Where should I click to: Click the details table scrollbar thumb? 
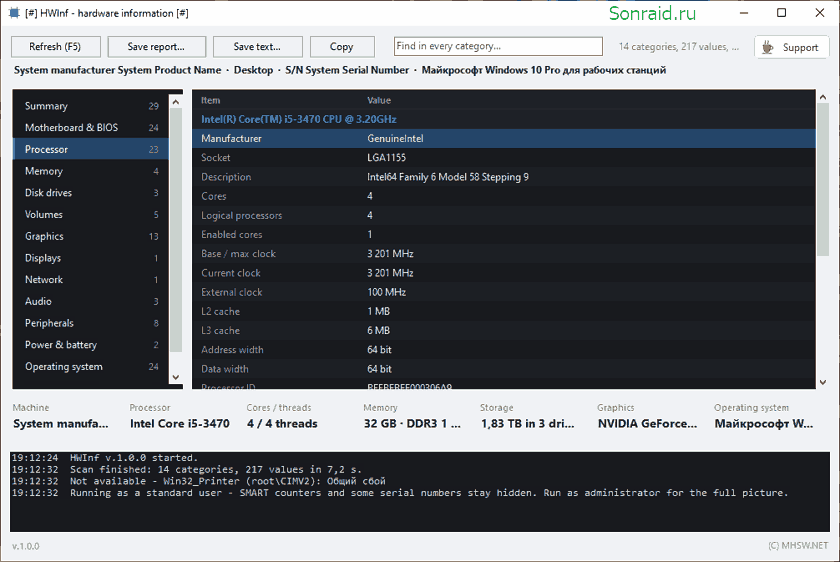[x=823, y=179]
